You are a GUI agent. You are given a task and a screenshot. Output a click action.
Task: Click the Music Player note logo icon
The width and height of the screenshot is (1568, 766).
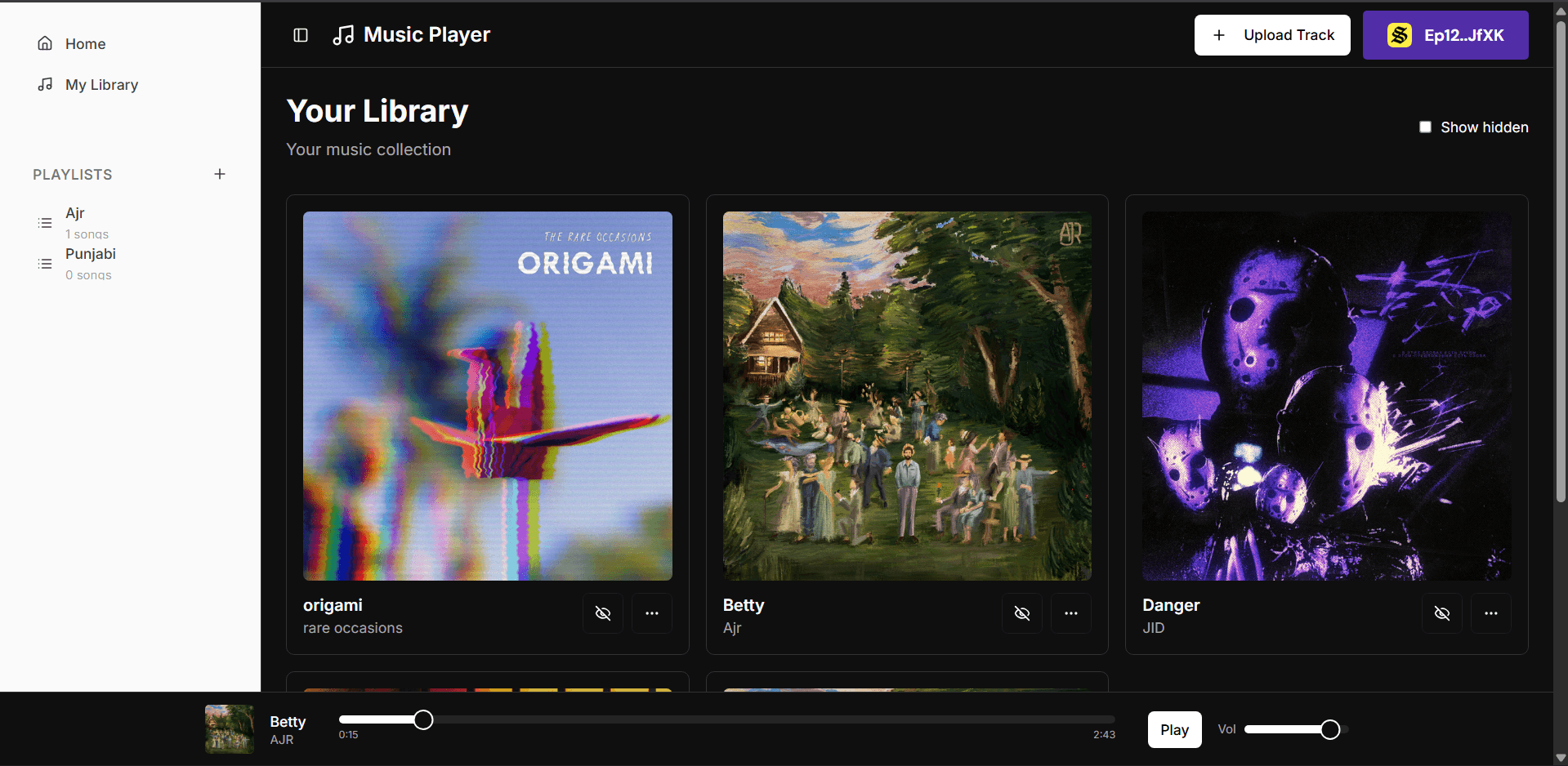coord(343,34)
